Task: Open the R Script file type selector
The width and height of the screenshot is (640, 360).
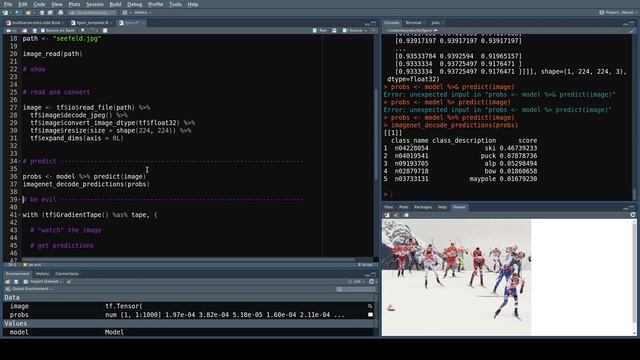Action: pyautogui.click(x=366, y=265)
